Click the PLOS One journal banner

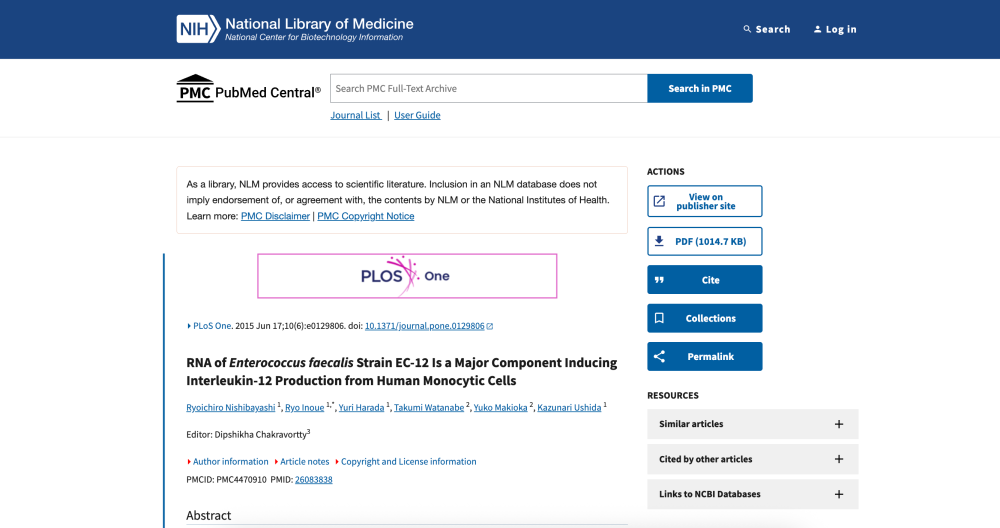coord(407,276)
